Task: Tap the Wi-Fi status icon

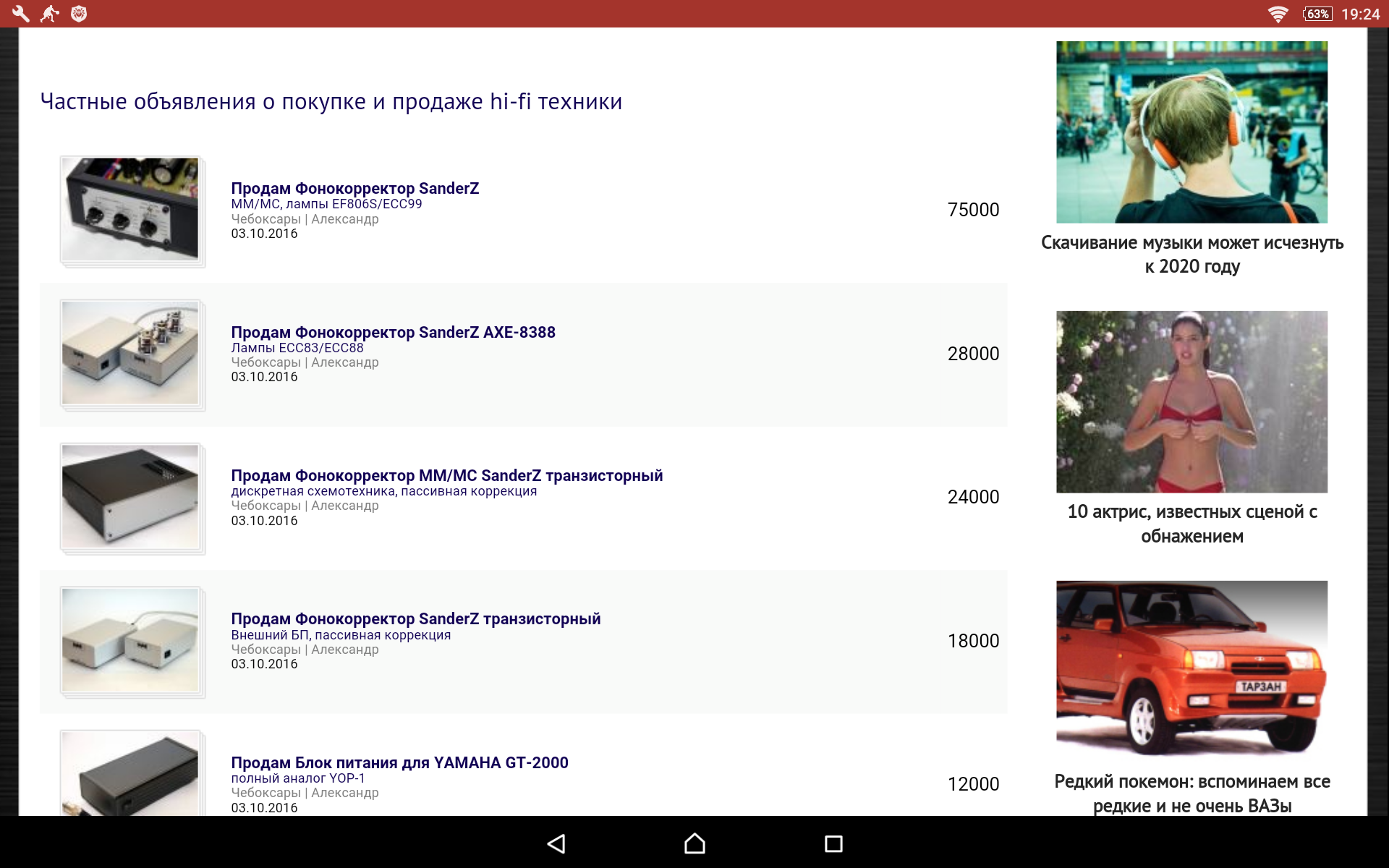Action: click(1278, 14)
